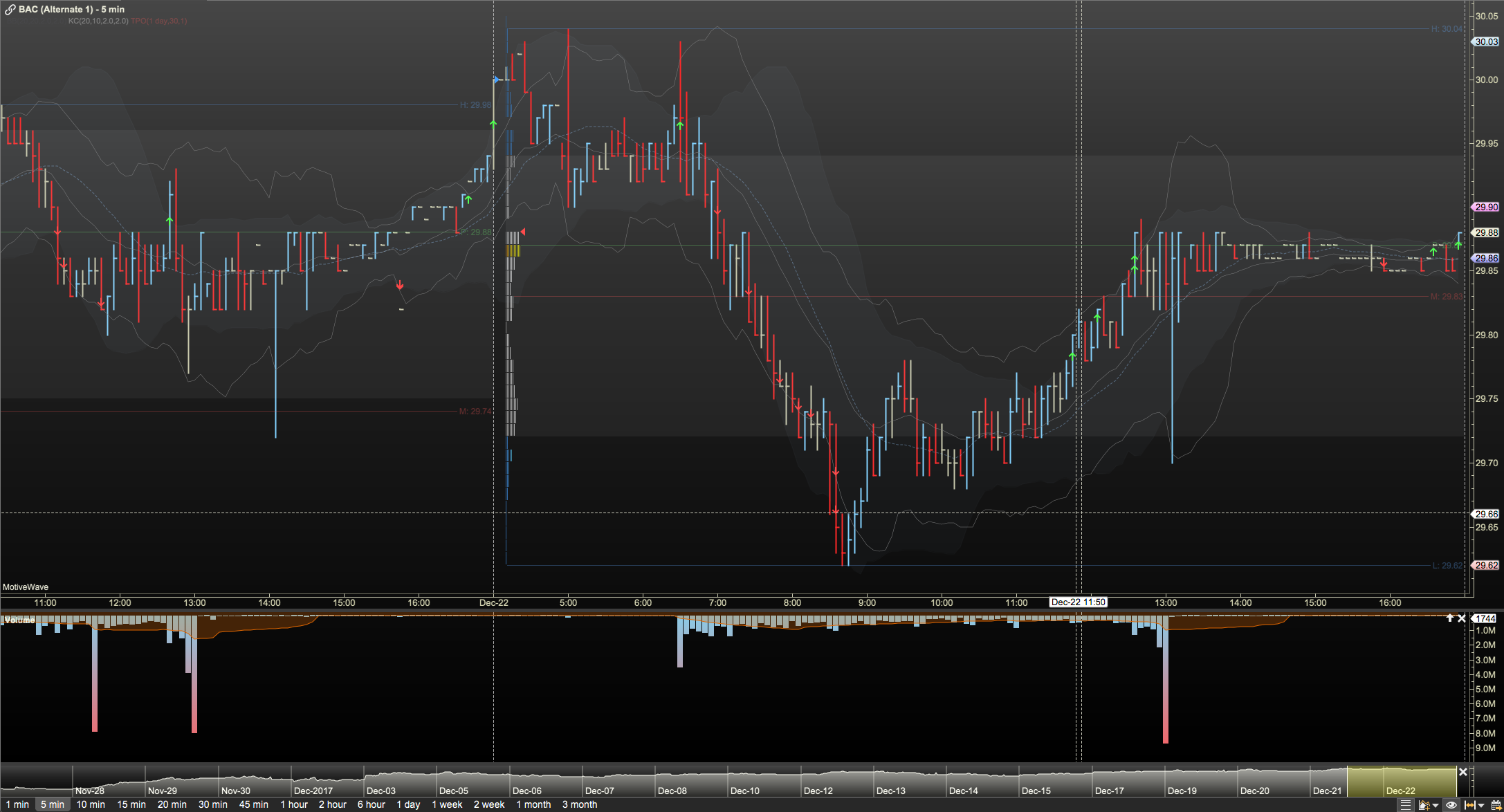Expand the add study dropdown arrow
The height and width of the screenshot is (812, 1504).
coord(1436,806)
